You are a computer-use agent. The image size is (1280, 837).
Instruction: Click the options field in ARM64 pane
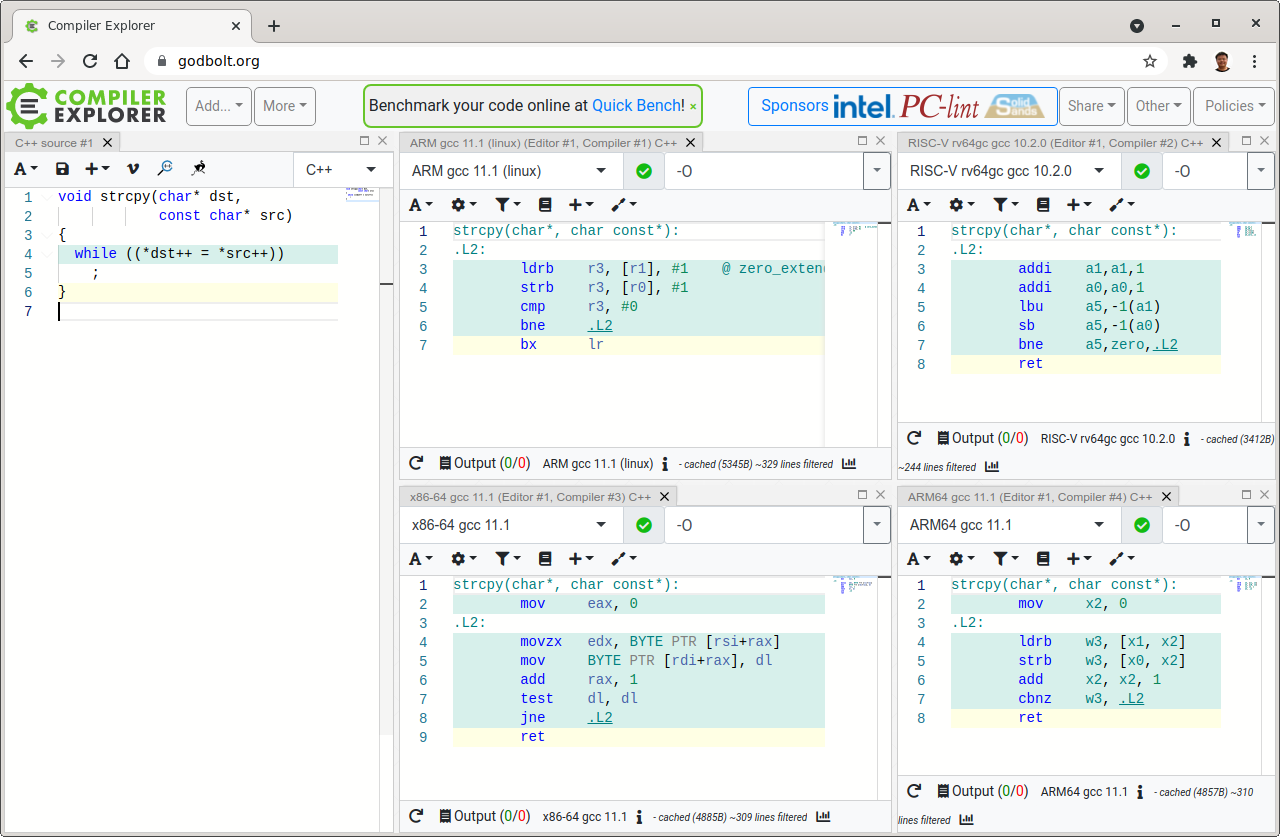pos(1204,525)
